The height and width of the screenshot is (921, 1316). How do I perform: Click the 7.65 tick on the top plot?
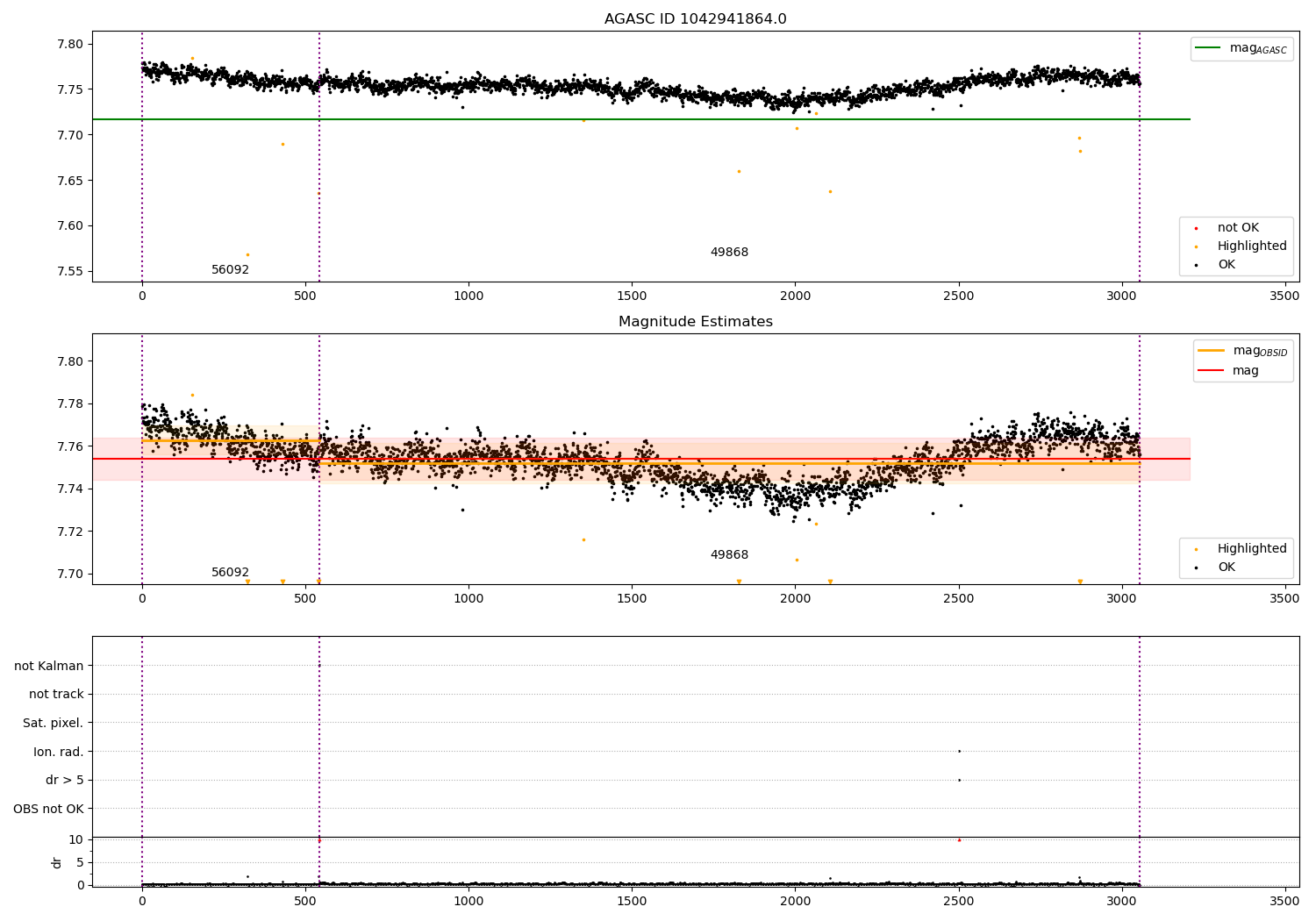tap(69, 181)
